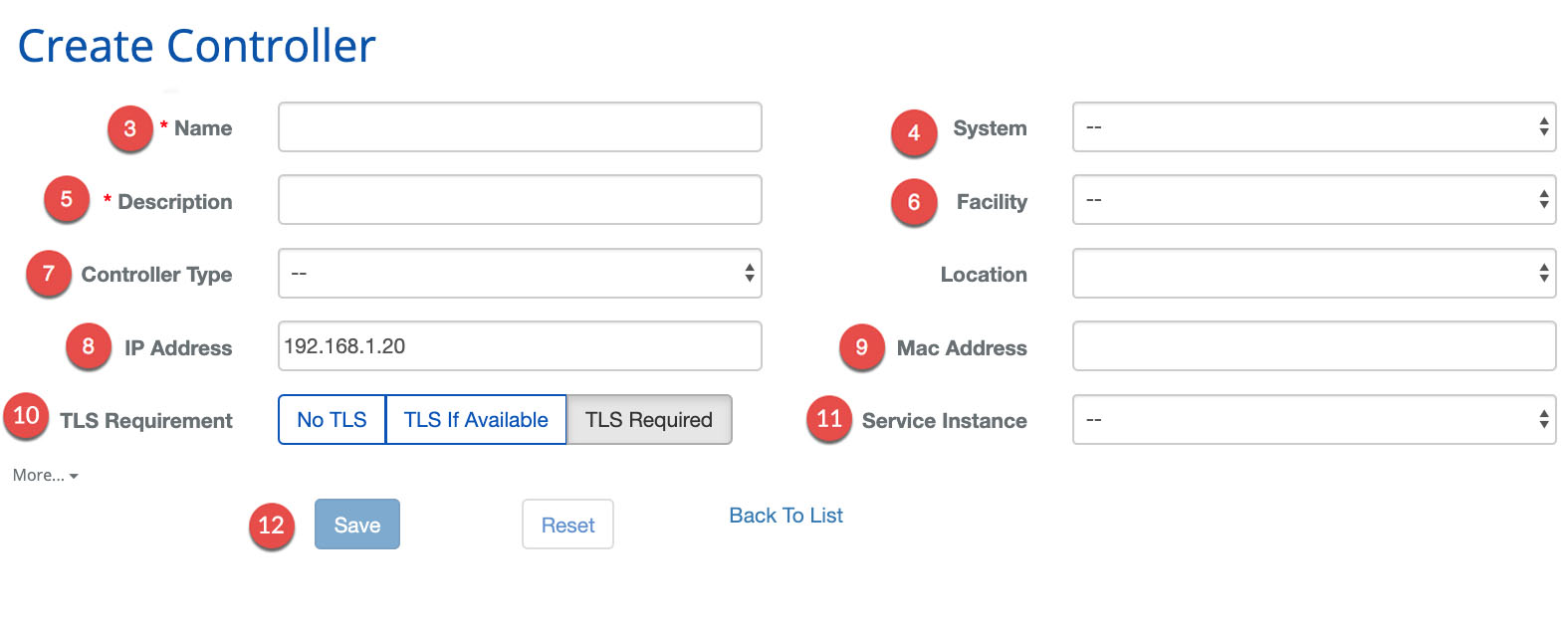Open the Facility dropdown
The height and width of the screenshot is (633, 1568).
[x=1313, y=200]
